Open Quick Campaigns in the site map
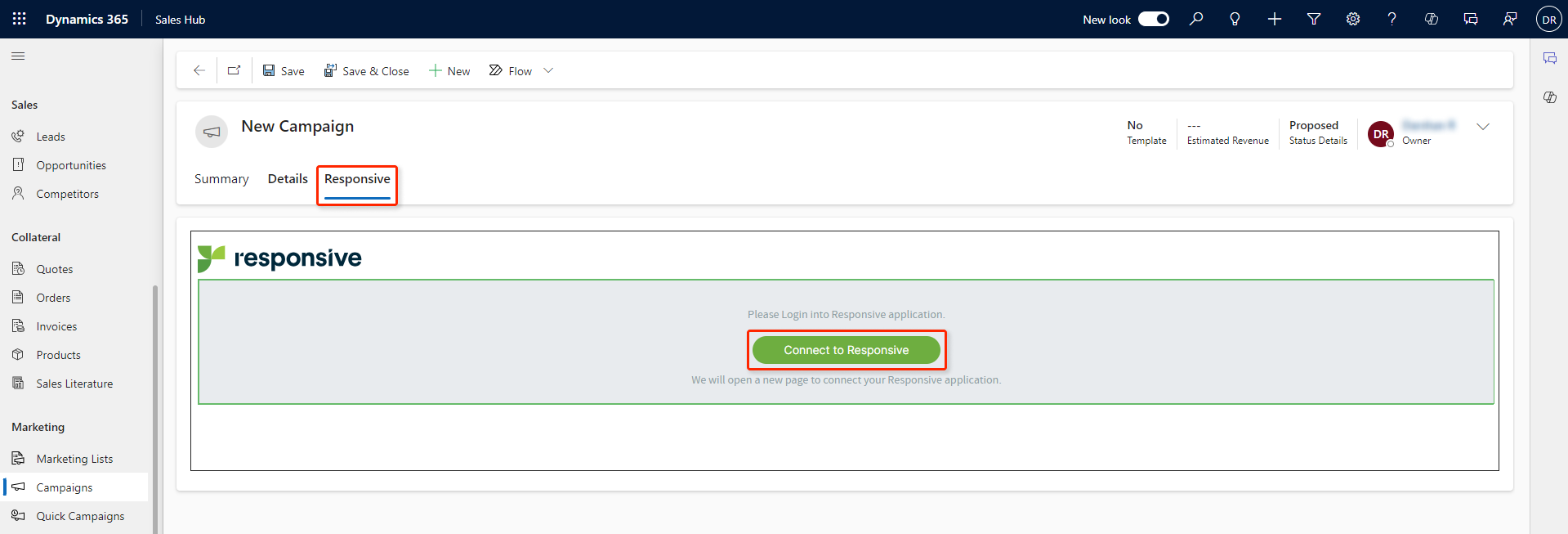The height and width of the screenshot is (534, 1568). (80, 516)
